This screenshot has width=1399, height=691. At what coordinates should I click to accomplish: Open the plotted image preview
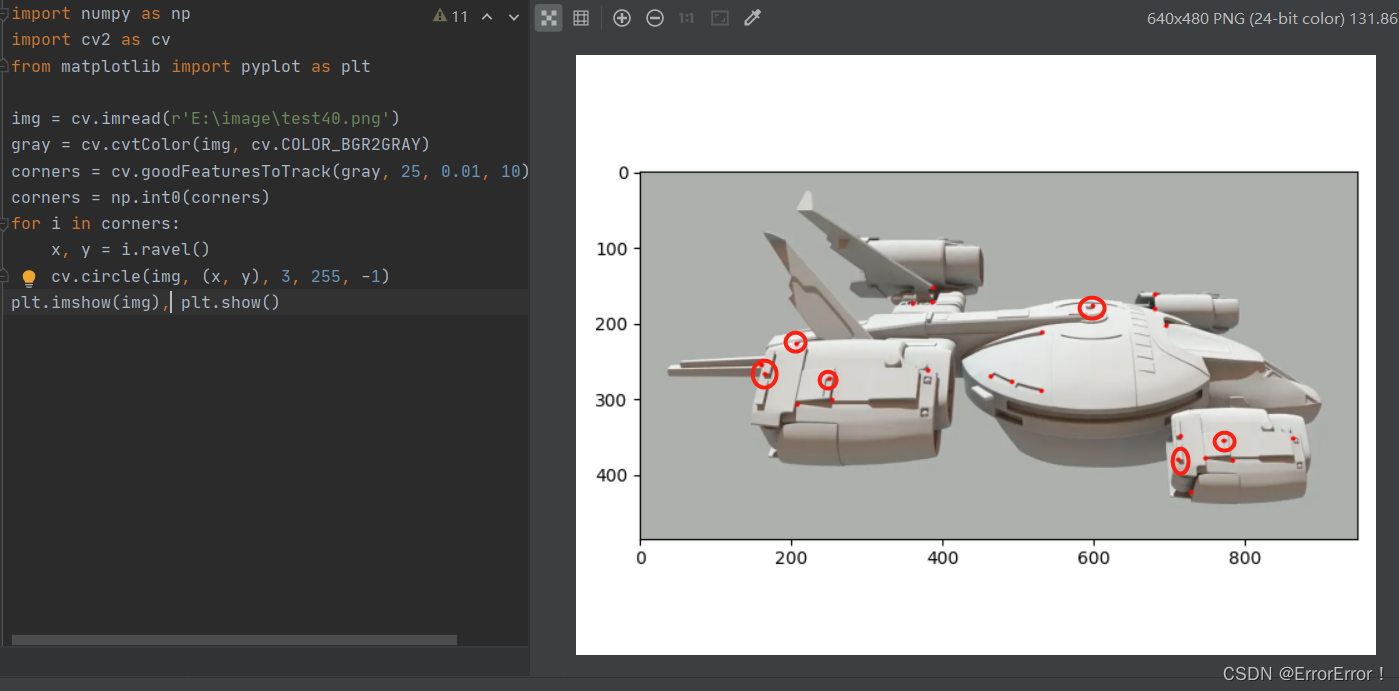click(x=975, y=355)
